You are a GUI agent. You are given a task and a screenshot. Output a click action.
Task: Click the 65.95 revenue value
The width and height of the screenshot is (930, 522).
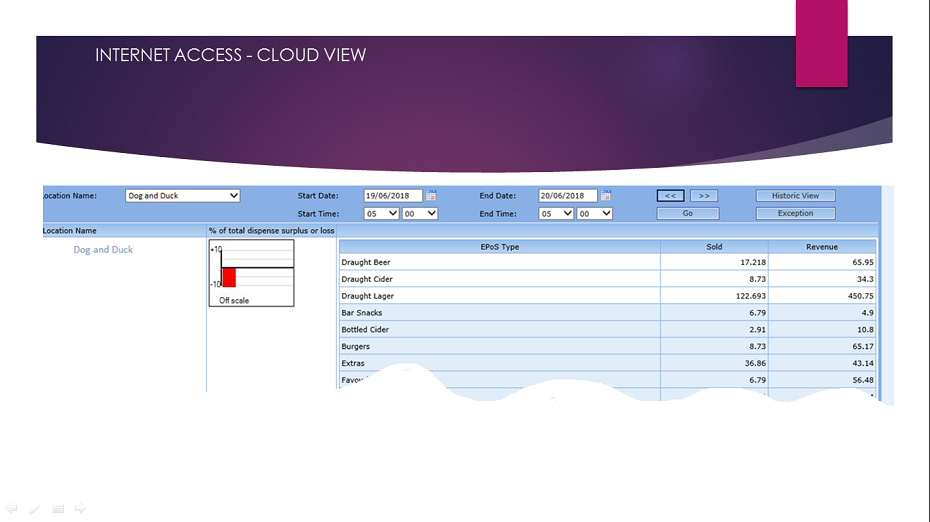863,262
